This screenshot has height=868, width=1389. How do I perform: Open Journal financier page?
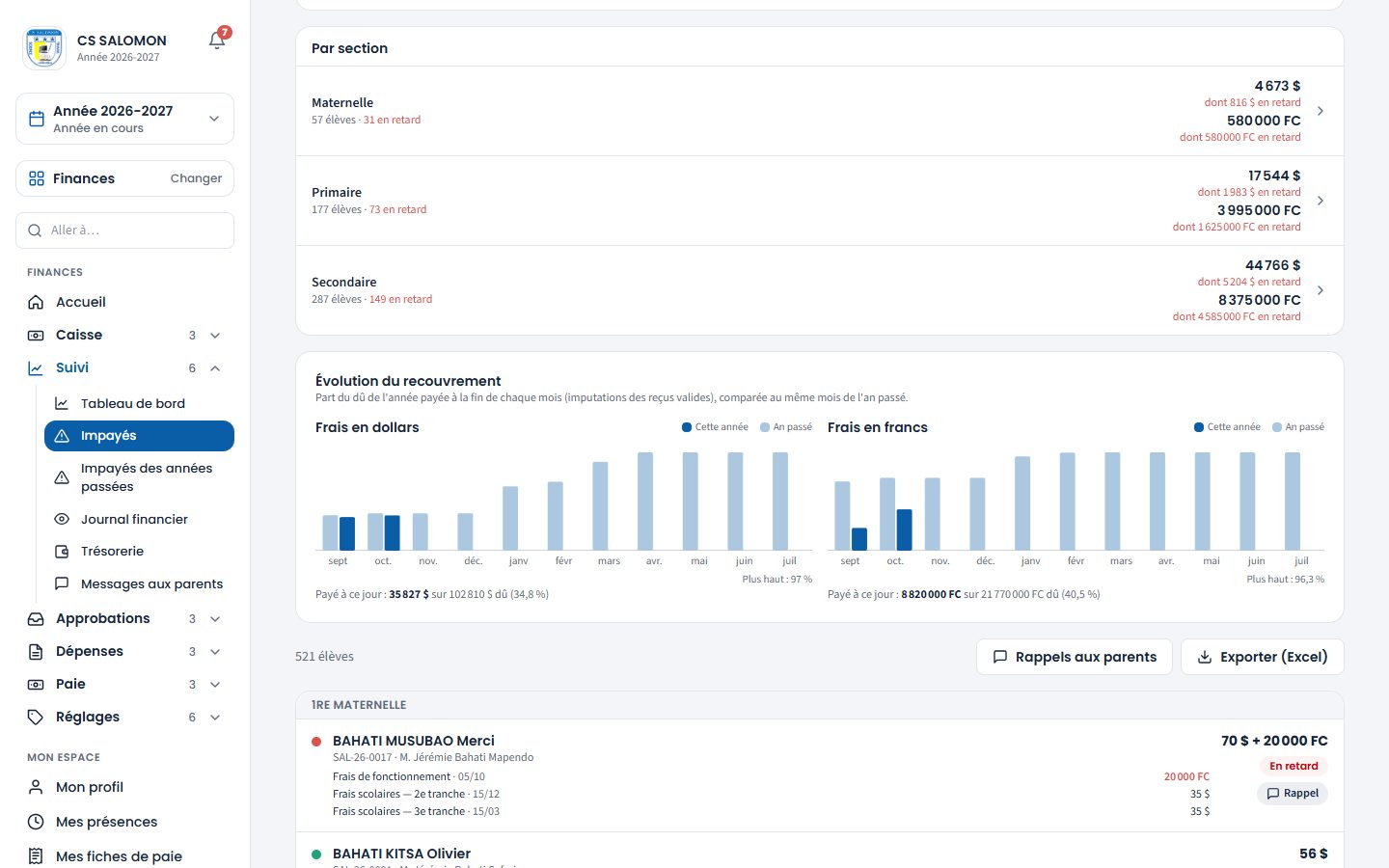click(139, 519)
